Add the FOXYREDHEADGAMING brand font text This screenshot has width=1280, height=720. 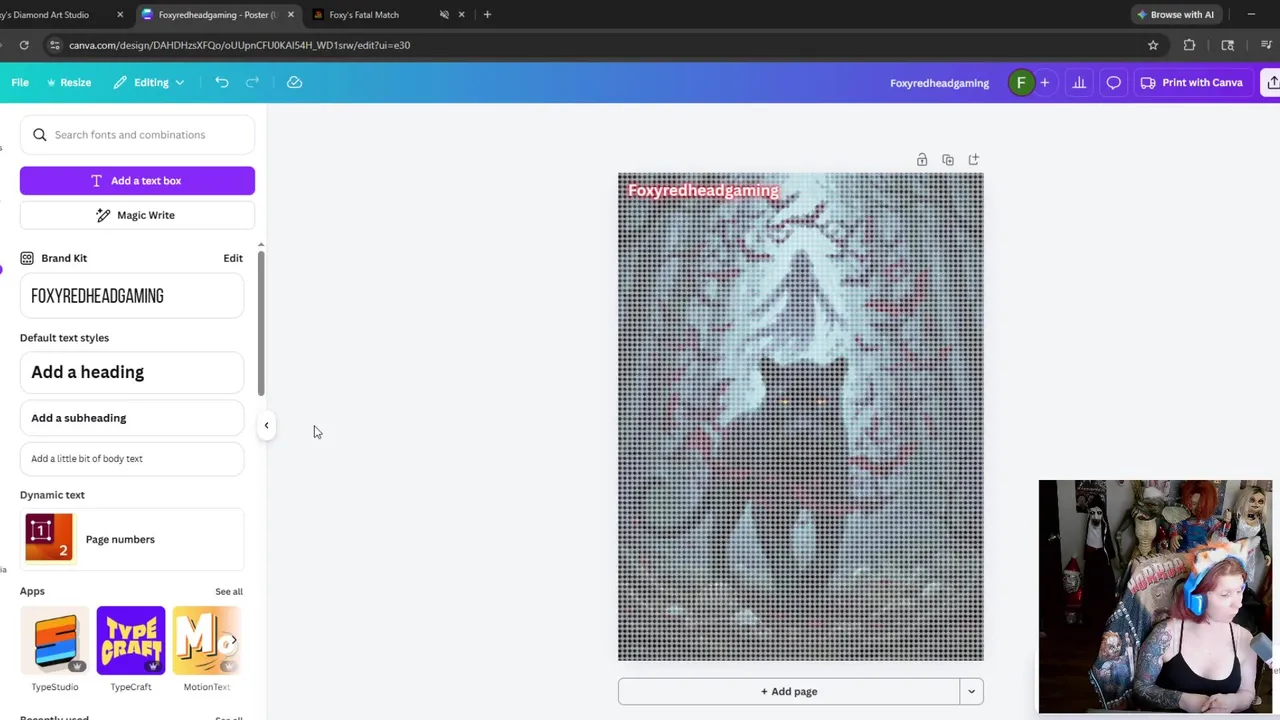coord(132,296)
